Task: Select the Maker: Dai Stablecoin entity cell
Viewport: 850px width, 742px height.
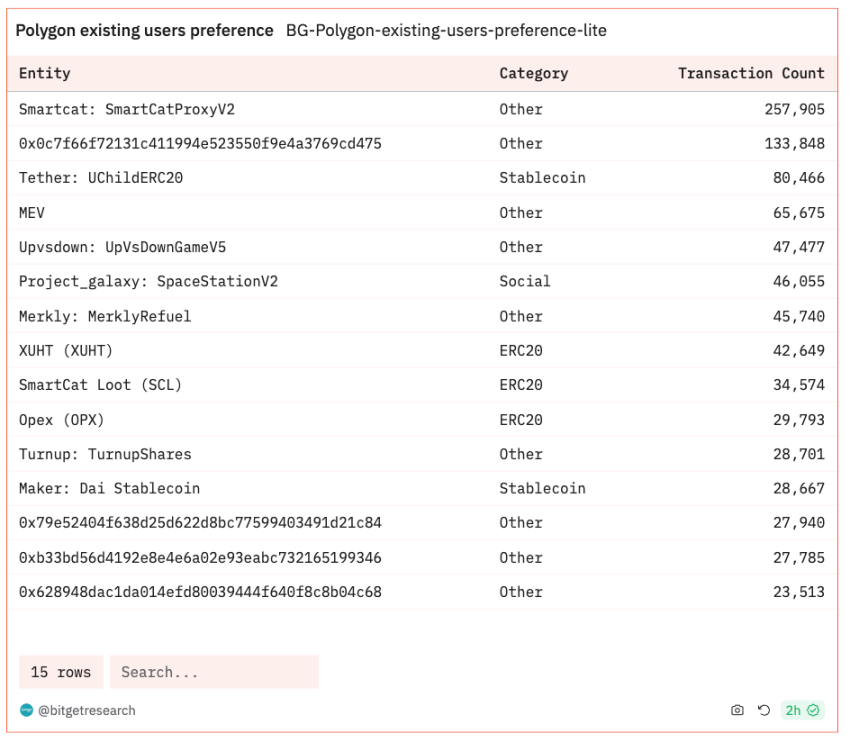Action: [x=109, y=488]
